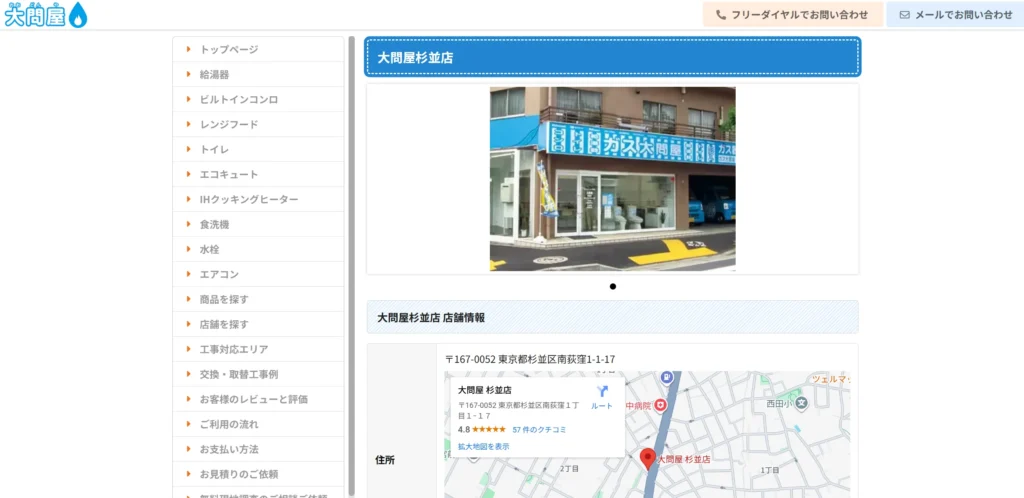Click the phone icon for free-dial inquiry

720,15
